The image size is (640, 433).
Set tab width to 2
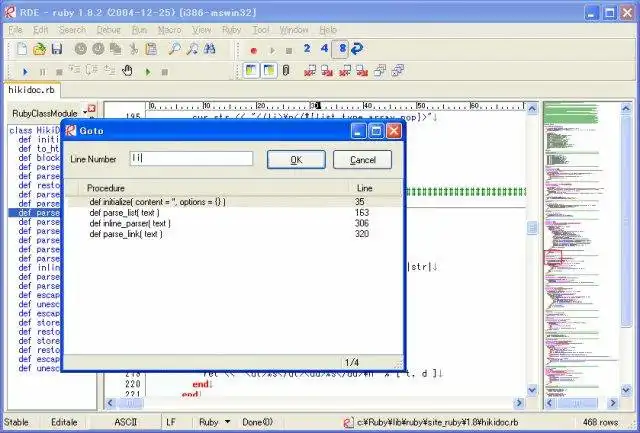coord(307,49)
